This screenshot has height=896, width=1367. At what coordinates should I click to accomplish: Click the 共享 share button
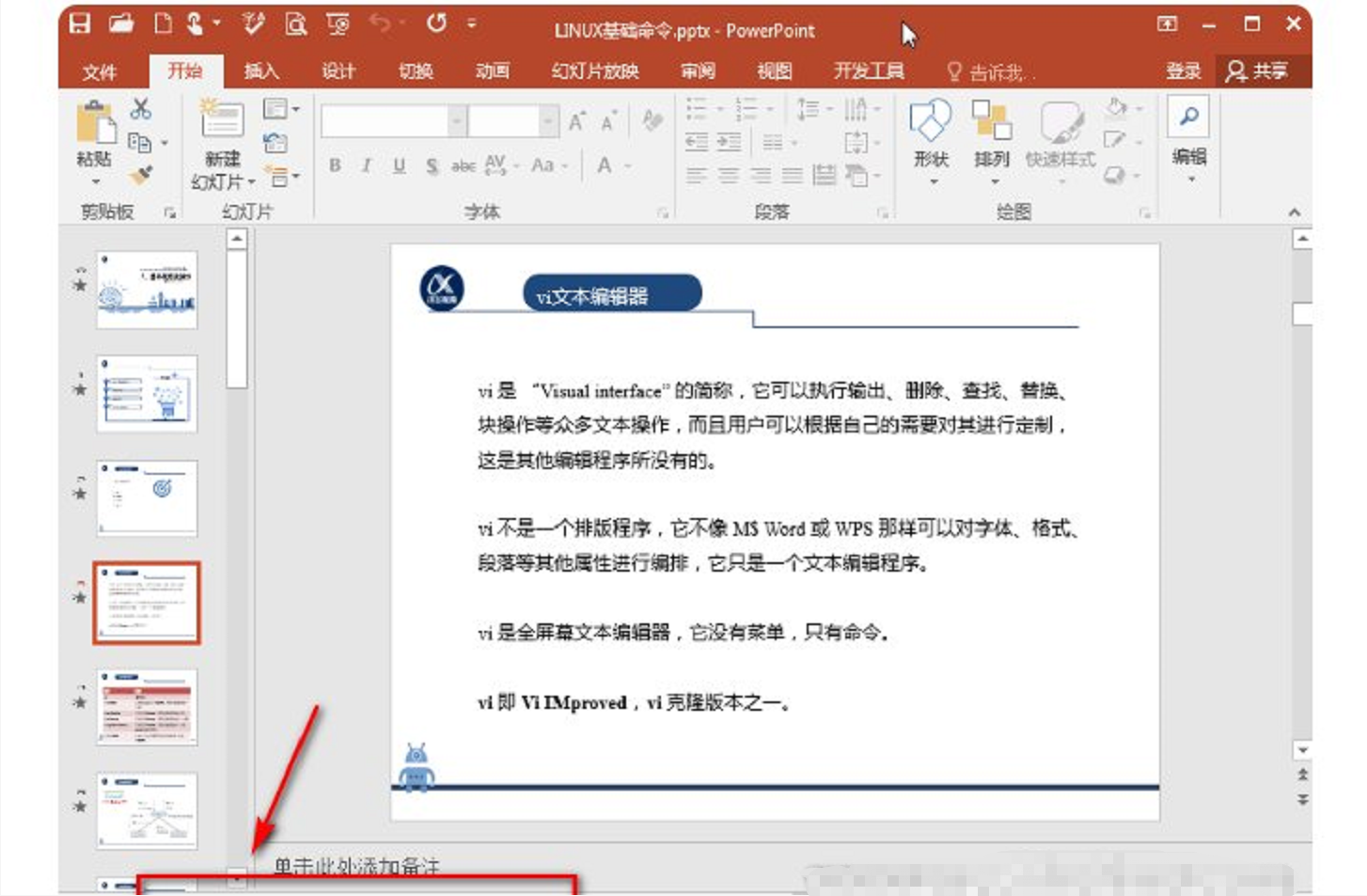(x=1258, y=71)
